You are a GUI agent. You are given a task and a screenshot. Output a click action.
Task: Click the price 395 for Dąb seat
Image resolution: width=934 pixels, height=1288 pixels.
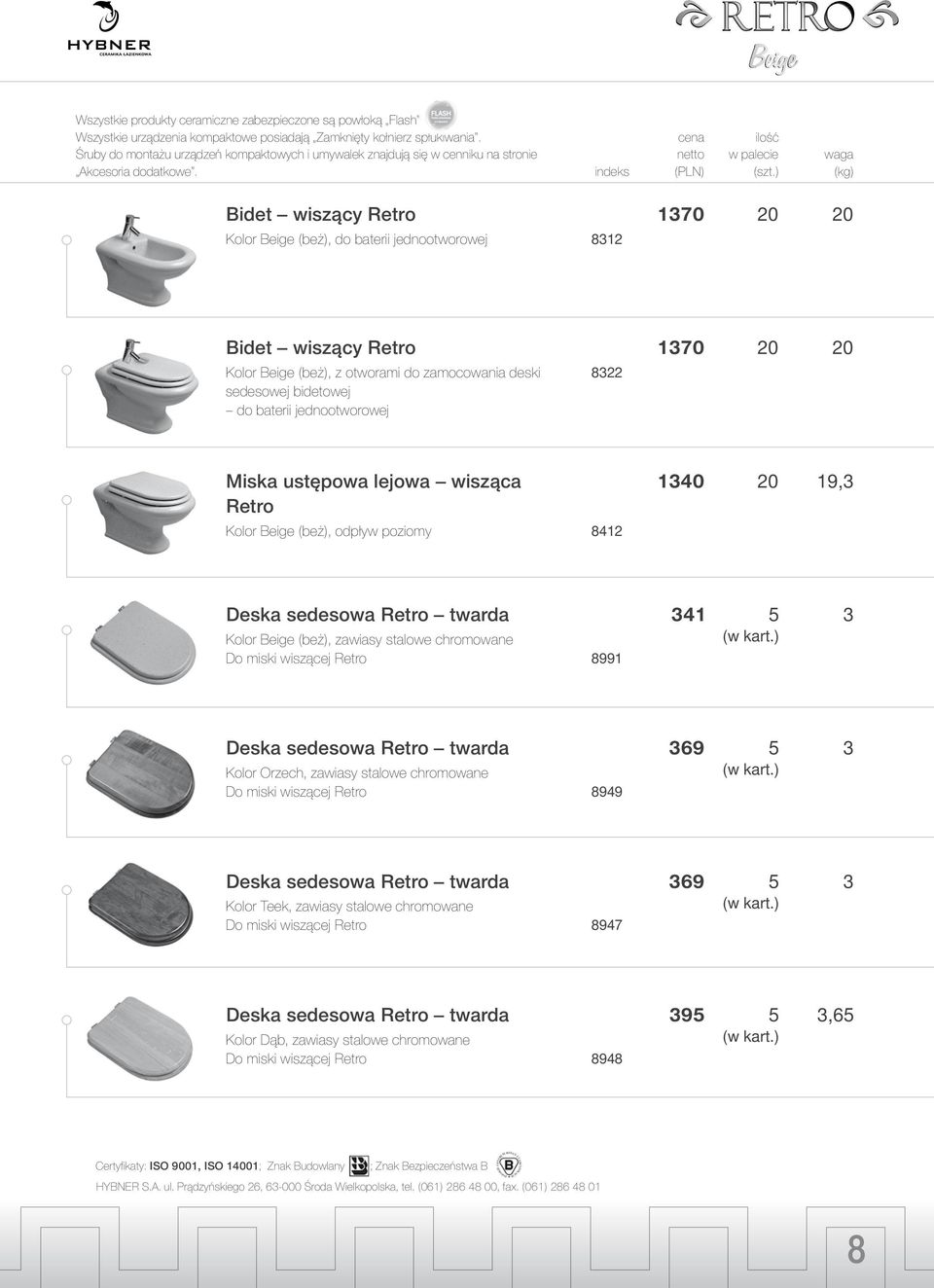click(x=686, y=1016)
